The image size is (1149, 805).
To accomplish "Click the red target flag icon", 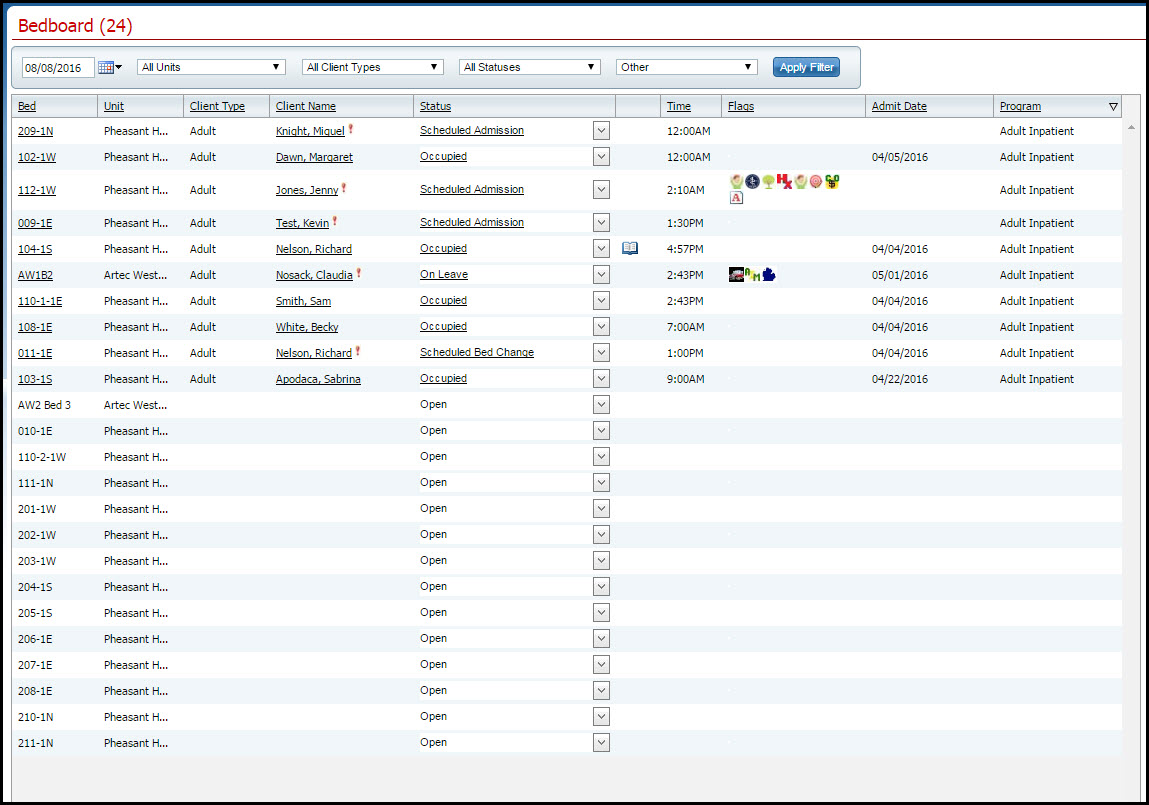I will (815, 181).
